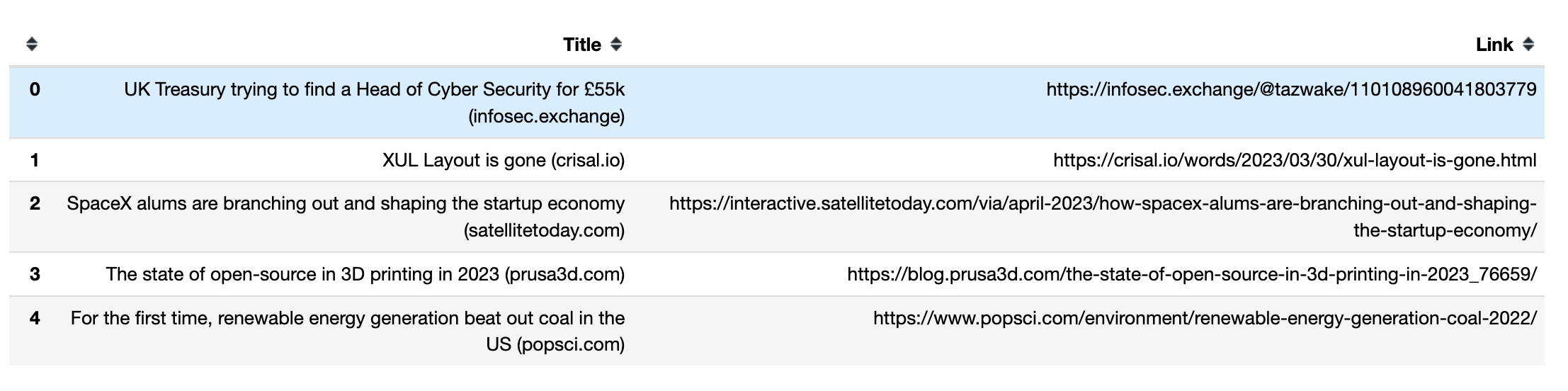Select row index 4
1568x391 pixels.
click(x=35, y=318)
